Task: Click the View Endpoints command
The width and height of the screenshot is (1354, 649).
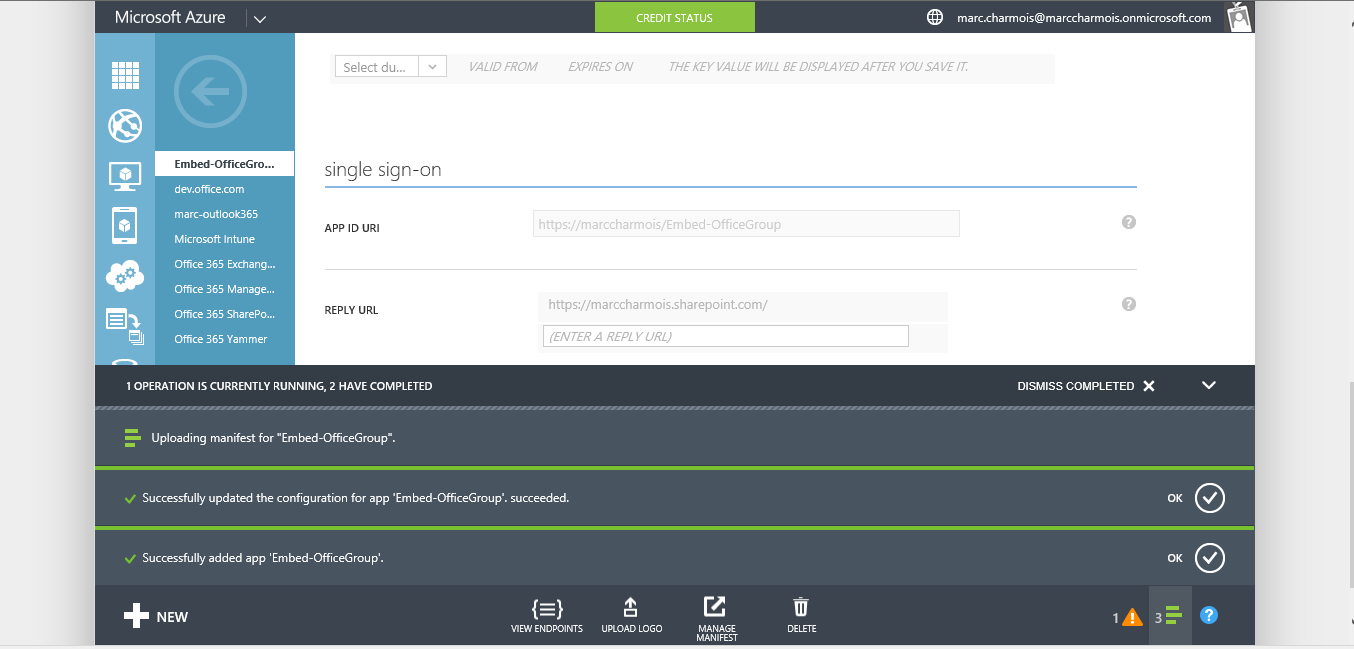Action: click(547, 616)
